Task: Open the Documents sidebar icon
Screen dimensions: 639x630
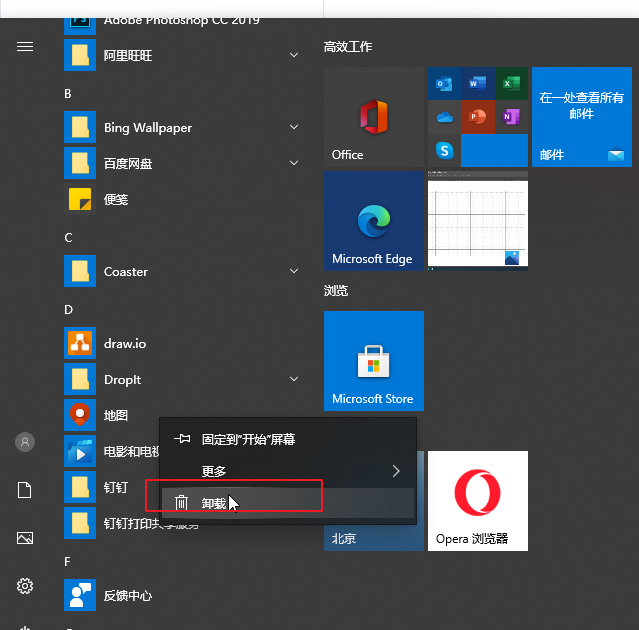Action: (x=24, y=490)
